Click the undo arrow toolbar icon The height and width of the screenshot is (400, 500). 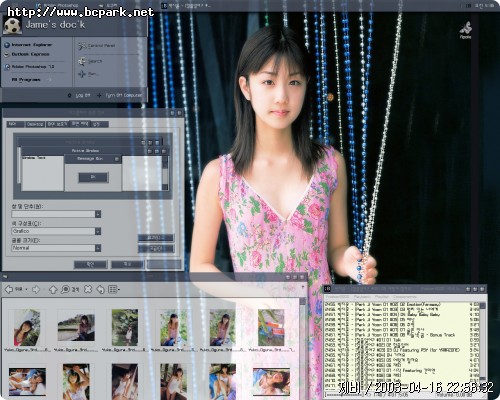(x=100, y=289)
